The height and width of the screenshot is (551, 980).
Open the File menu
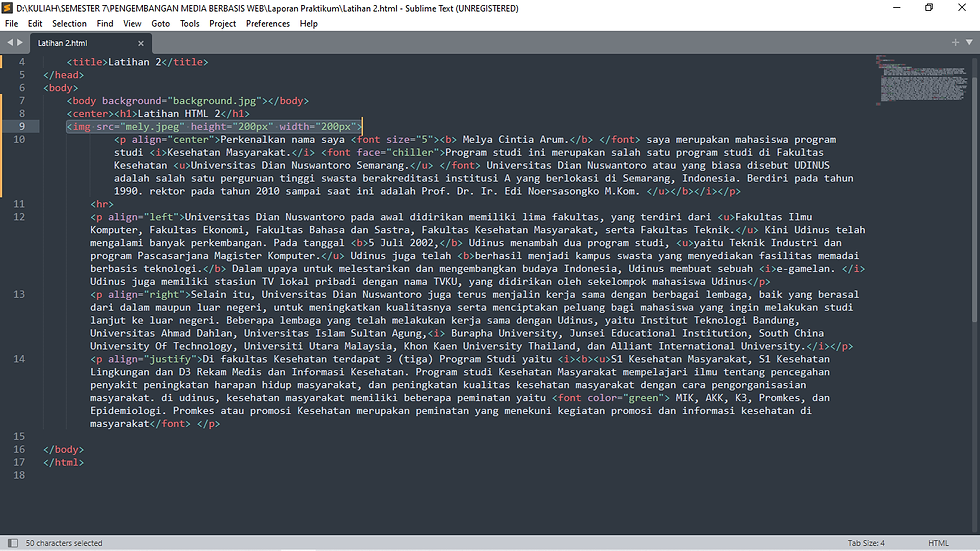point(11,24)
